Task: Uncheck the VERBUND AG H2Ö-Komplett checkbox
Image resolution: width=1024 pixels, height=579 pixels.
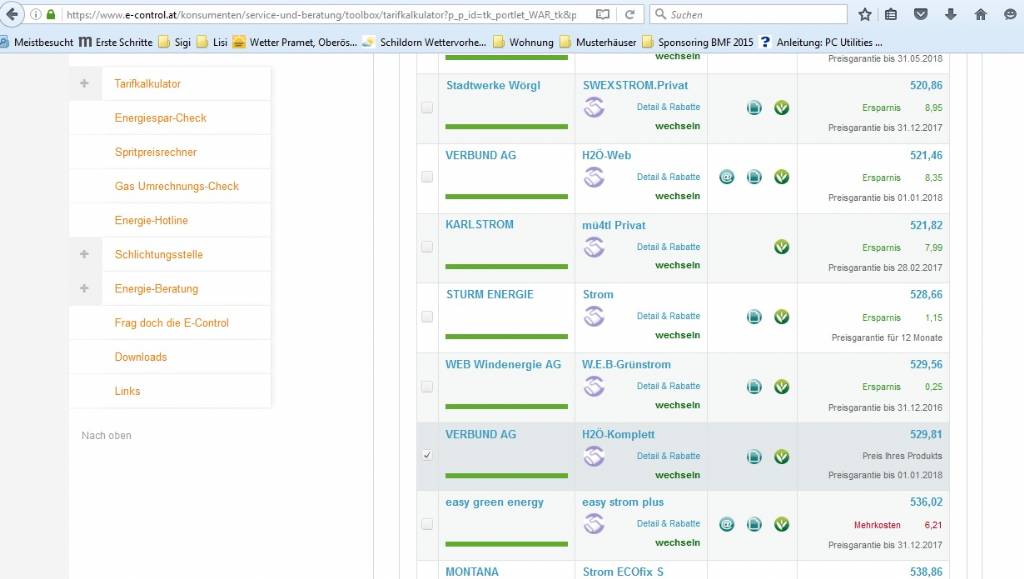Action: point(427,455)
